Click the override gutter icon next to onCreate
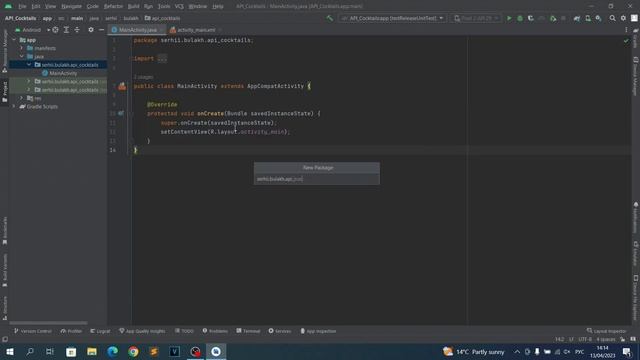Image resolution: width=640 pixels, height=360 pixels. coord(121,113)
